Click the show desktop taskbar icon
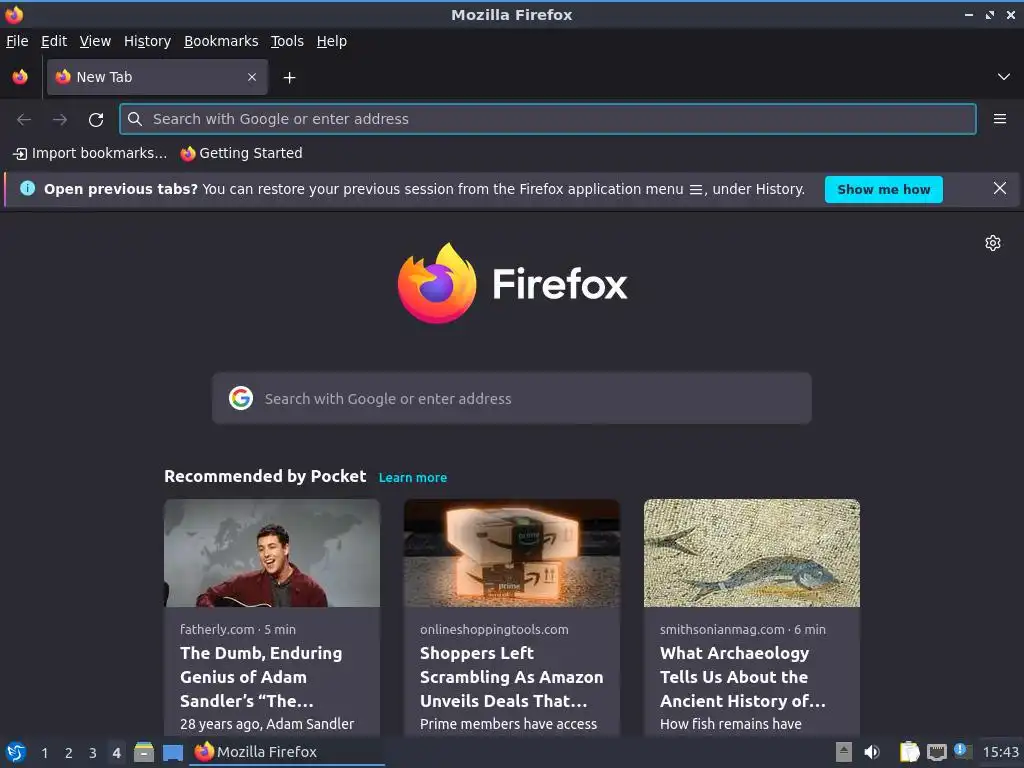1024x768 pixels. pyautogui.click(x=173, y=752)
